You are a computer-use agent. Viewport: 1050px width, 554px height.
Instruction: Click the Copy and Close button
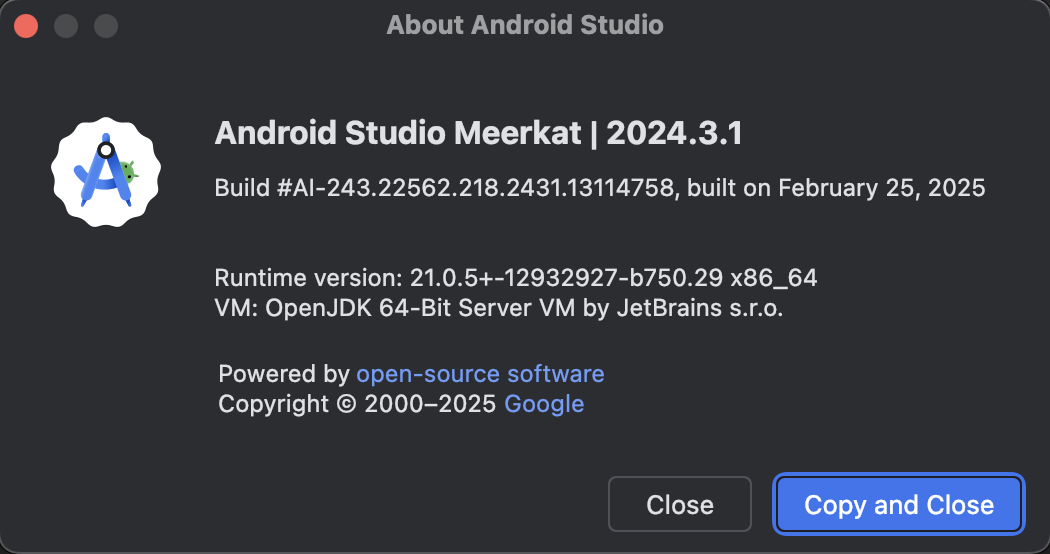tap(899, 504)
